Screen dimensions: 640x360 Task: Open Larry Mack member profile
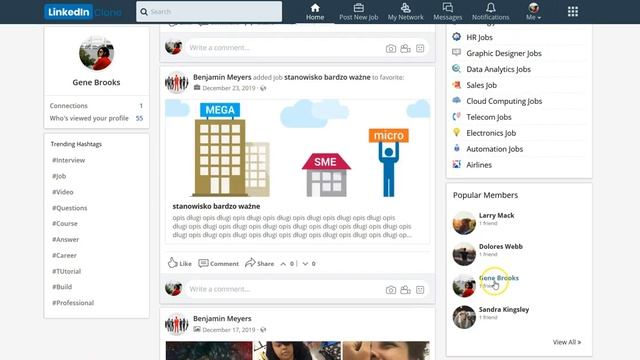pyautogui.click(x=497, y=215)
